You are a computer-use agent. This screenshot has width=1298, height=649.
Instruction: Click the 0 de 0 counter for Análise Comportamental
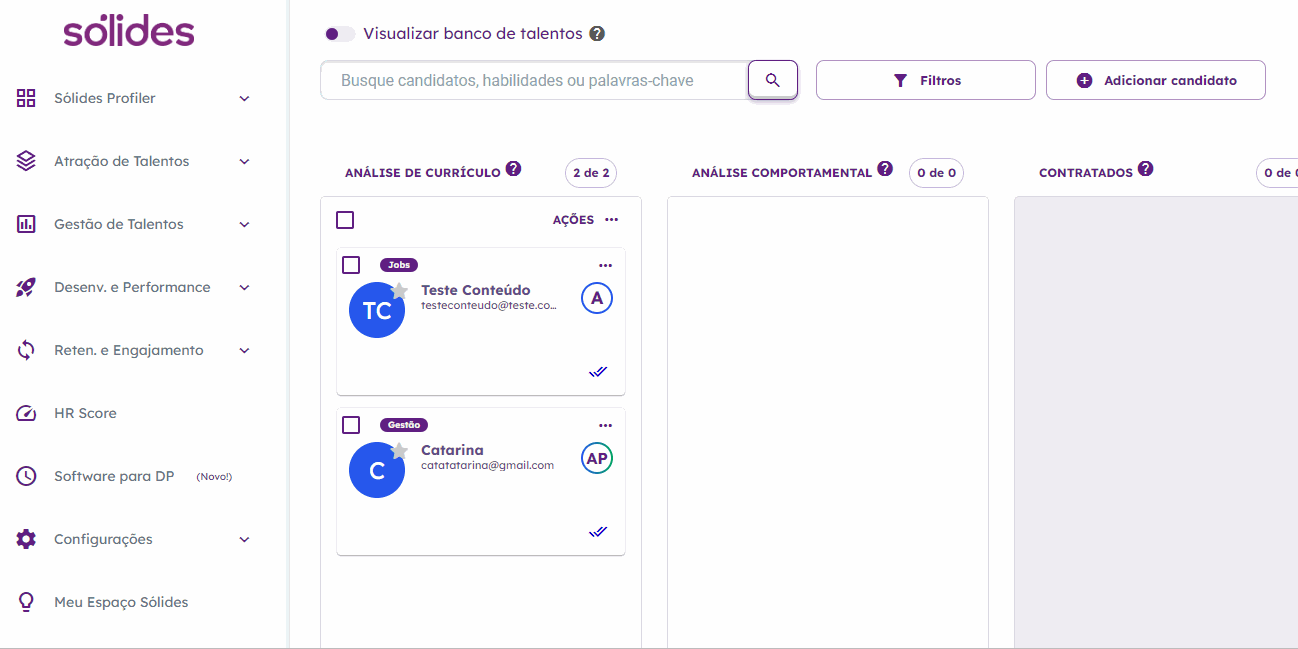pos(936,173)
